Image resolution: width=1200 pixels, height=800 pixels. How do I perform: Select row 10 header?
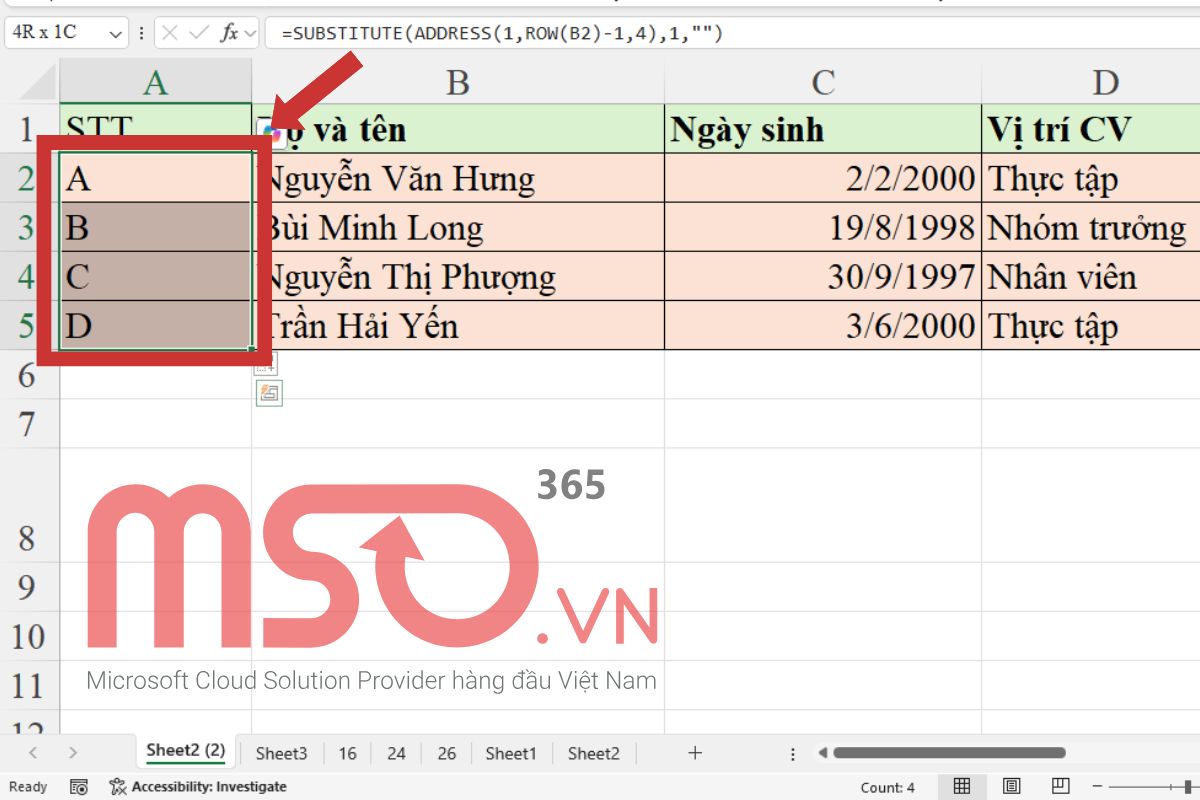(x=29, y=637)
